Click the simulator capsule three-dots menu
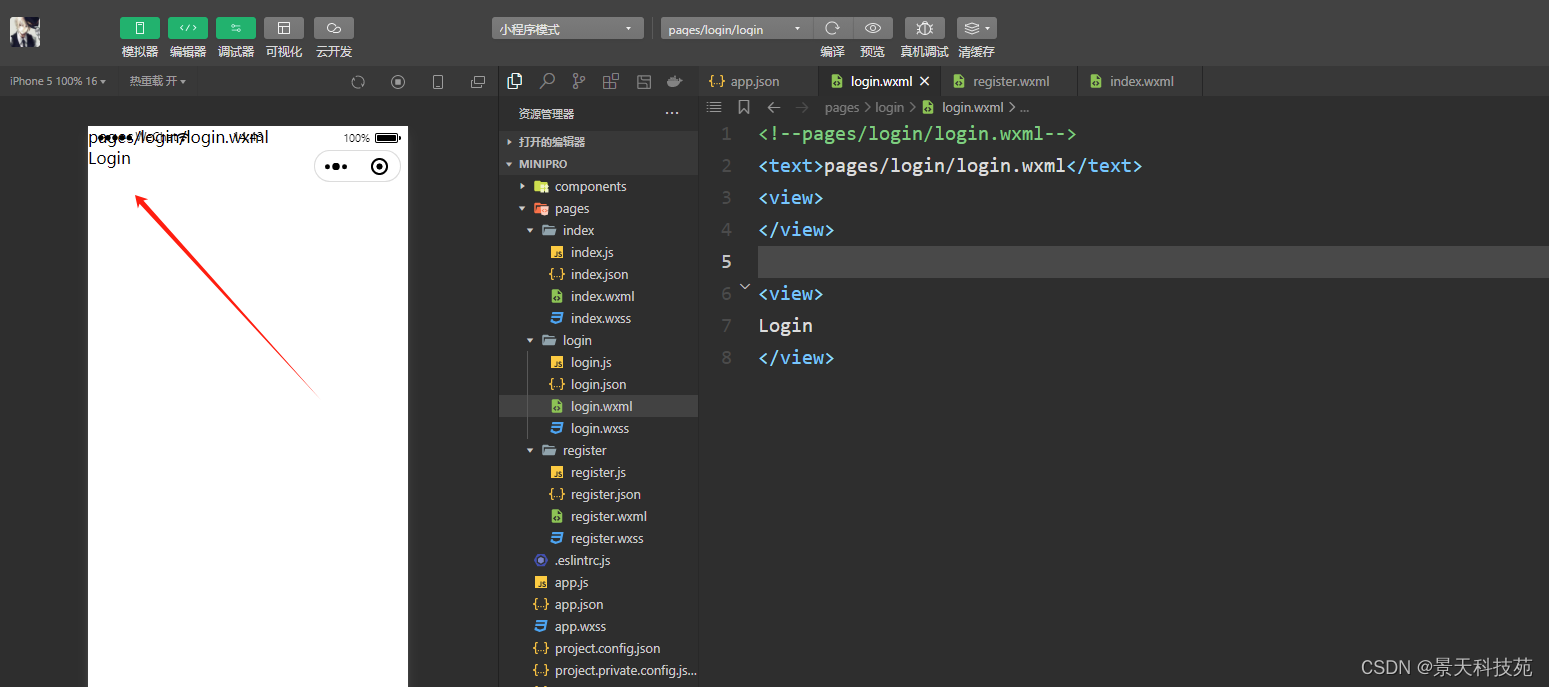Screen dimensions: 1549x687 click(x=336, y=167)
